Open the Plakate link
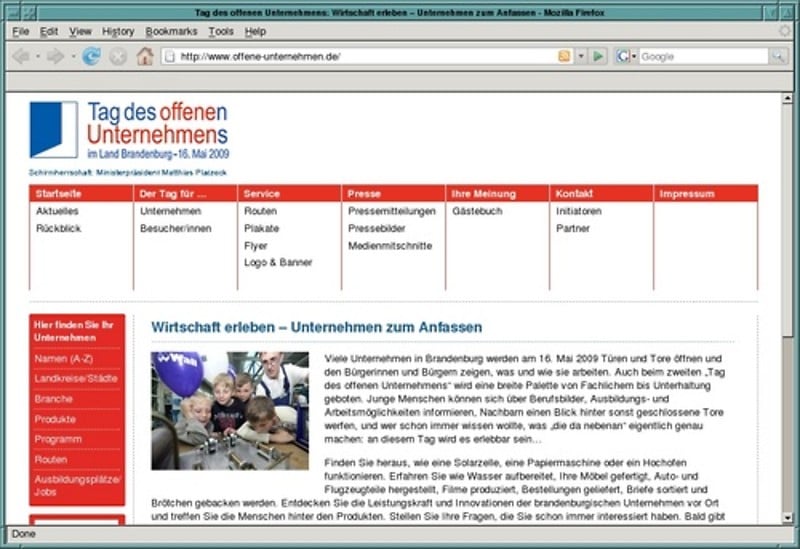Screen dimensions: 800x549 (x=261, y=229)
